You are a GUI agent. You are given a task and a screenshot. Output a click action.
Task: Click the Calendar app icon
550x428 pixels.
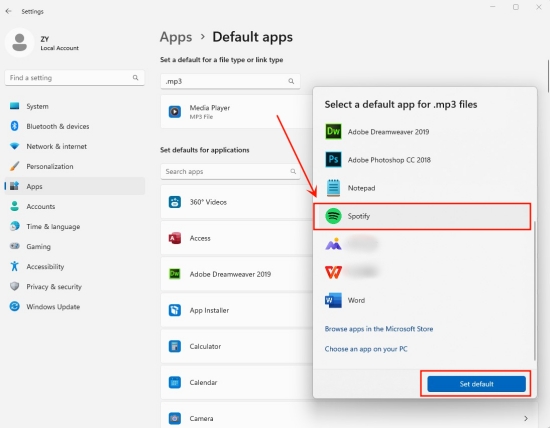click(x=175, y=382)
